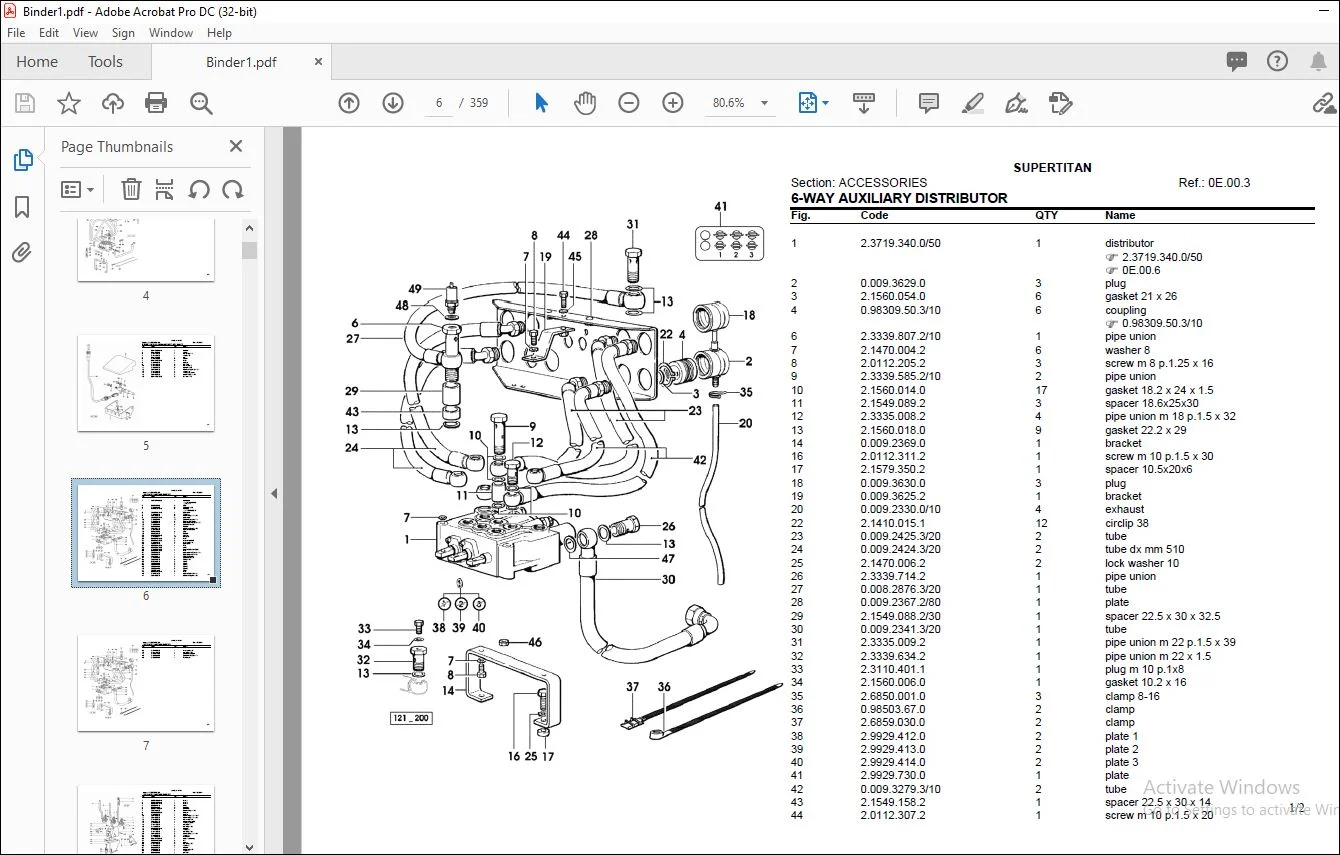
Task: Select the page 6 thumbnail
Action: click(x=146, y=533)
